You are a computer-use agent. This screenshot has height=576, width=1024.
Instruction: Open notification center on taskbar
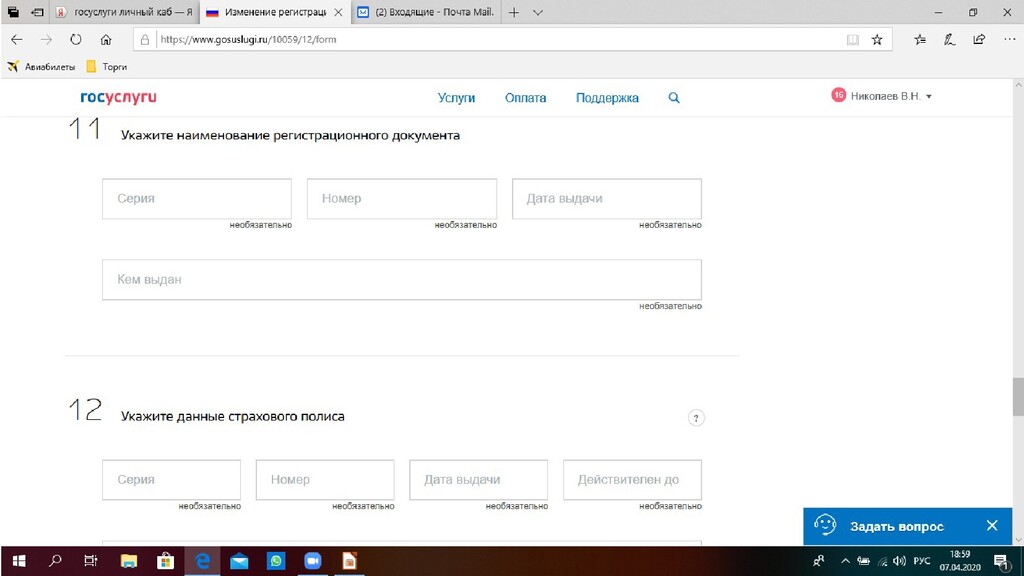[1000, 561]
